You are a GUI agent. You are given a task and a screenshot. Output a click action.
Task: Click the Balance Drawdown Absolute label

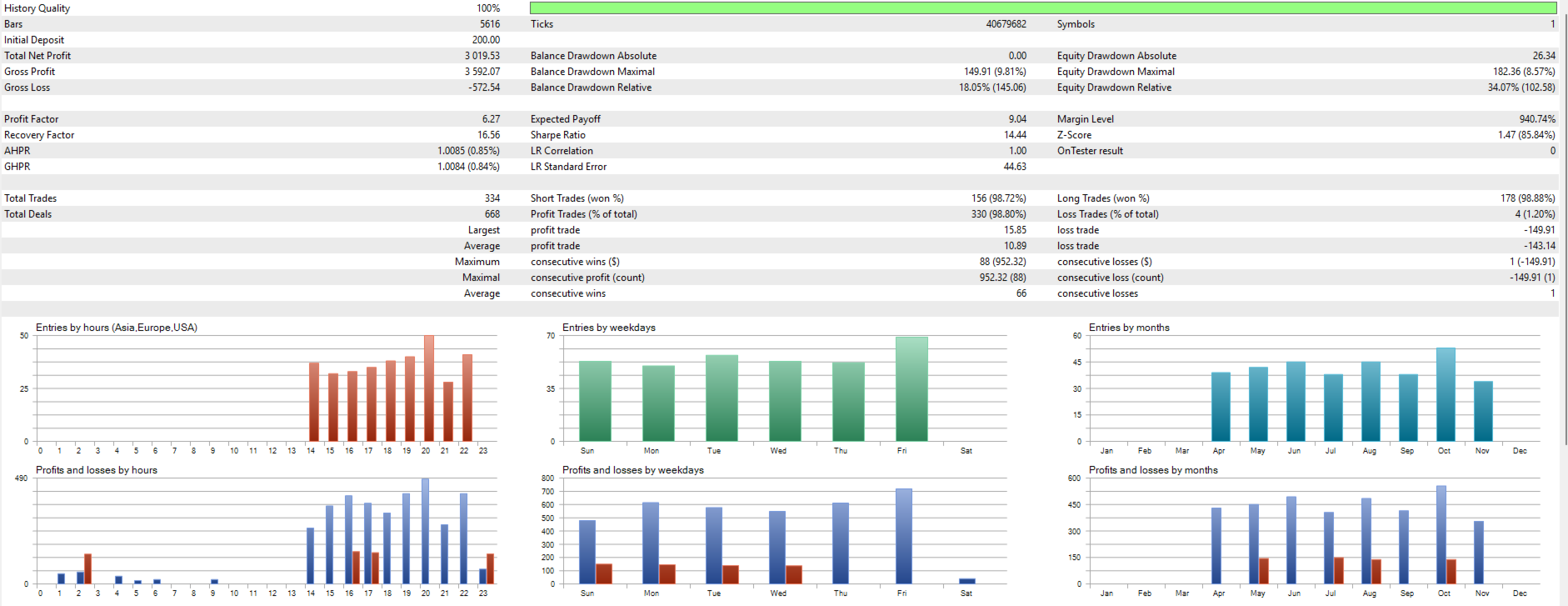pyautogui.click(x=593, y=56)
